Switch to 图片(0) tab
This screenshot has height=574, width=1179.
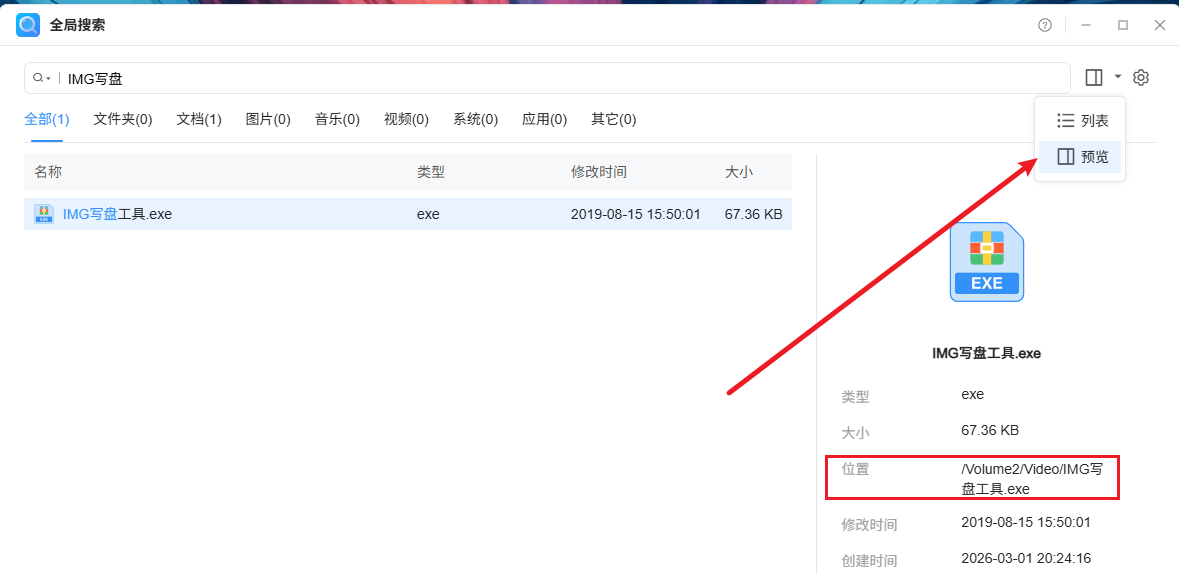[x=268, y=119]
